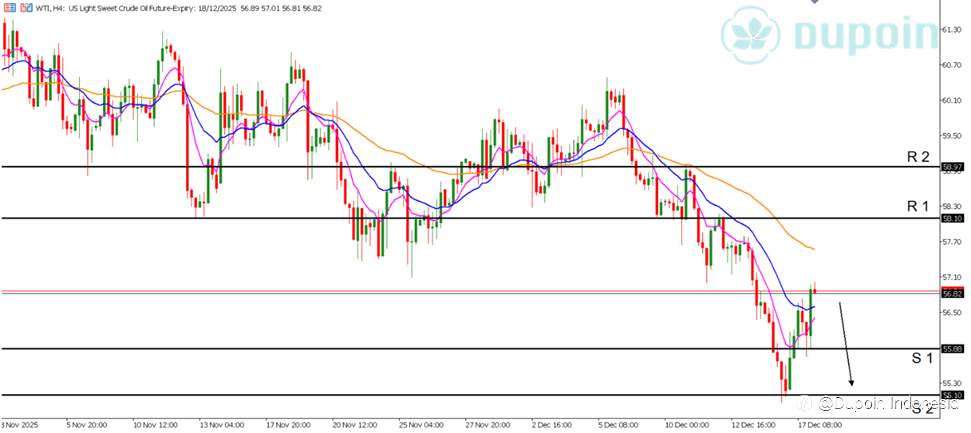971x433 pixels.
Task: Click the 58.30 price scale value
Action: click(951, 206)
